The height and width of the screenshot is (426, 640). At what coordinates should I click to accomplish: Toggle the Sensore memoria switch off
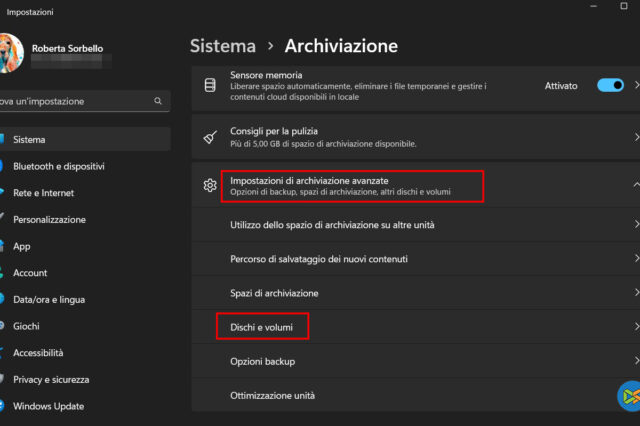[610, 86]
